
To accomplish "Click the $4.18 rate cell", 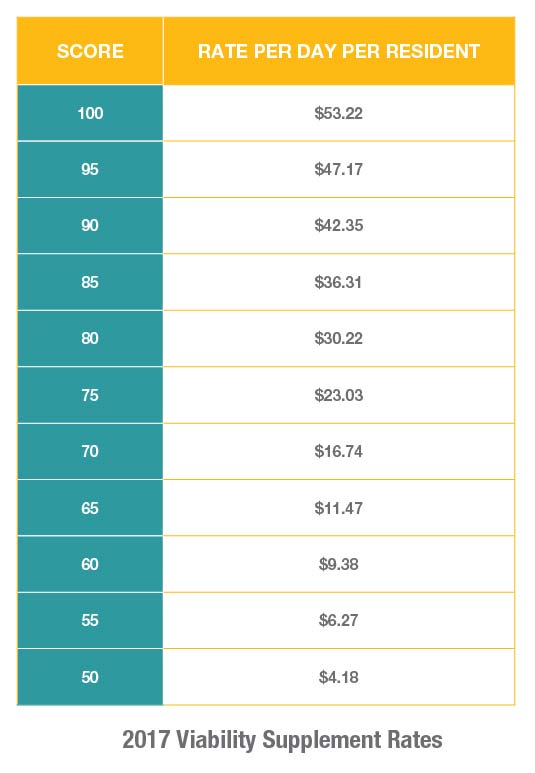I will pyautogui.click(x=339, y=677).
